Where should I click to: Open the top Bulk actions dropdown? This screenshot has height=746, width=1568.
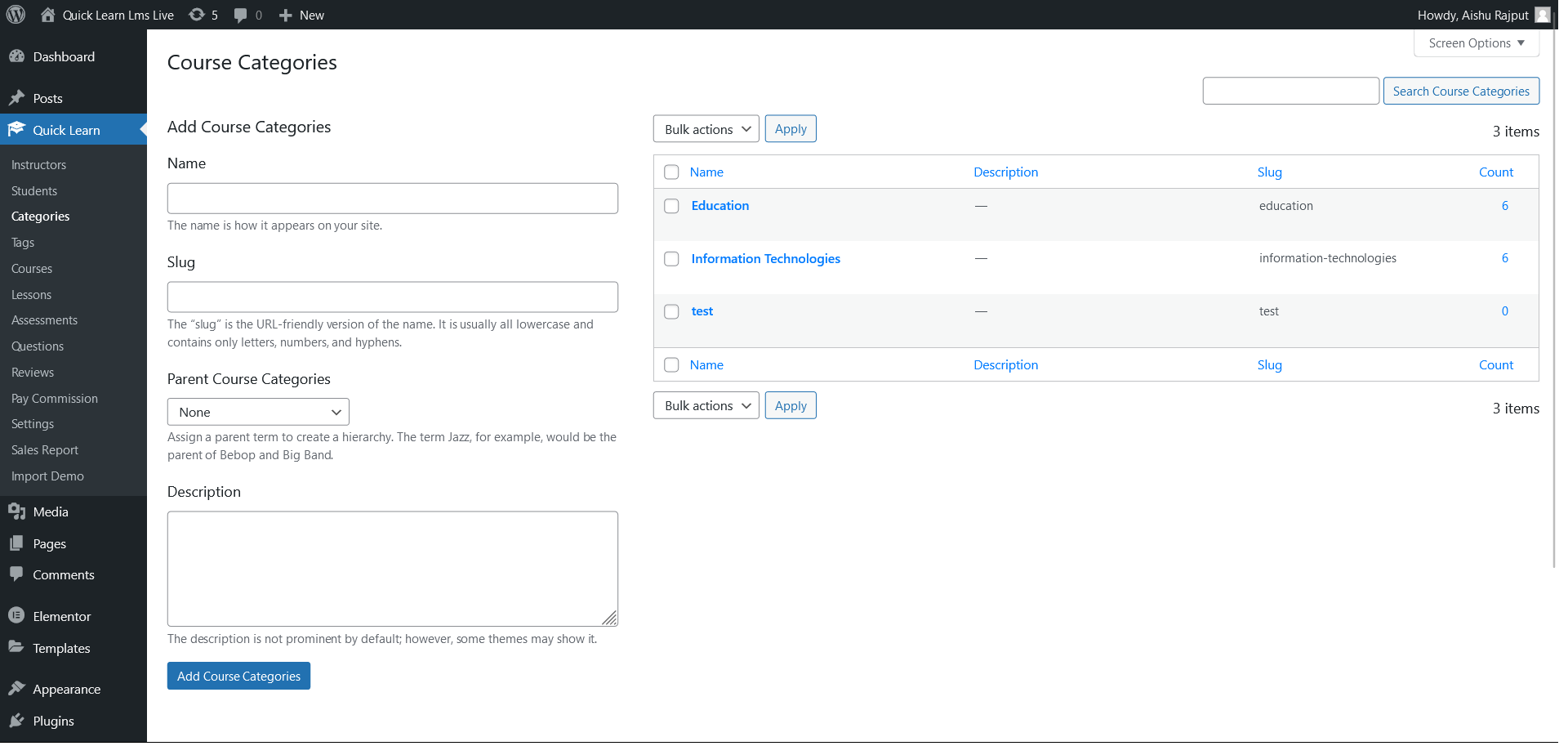[706, 129]
